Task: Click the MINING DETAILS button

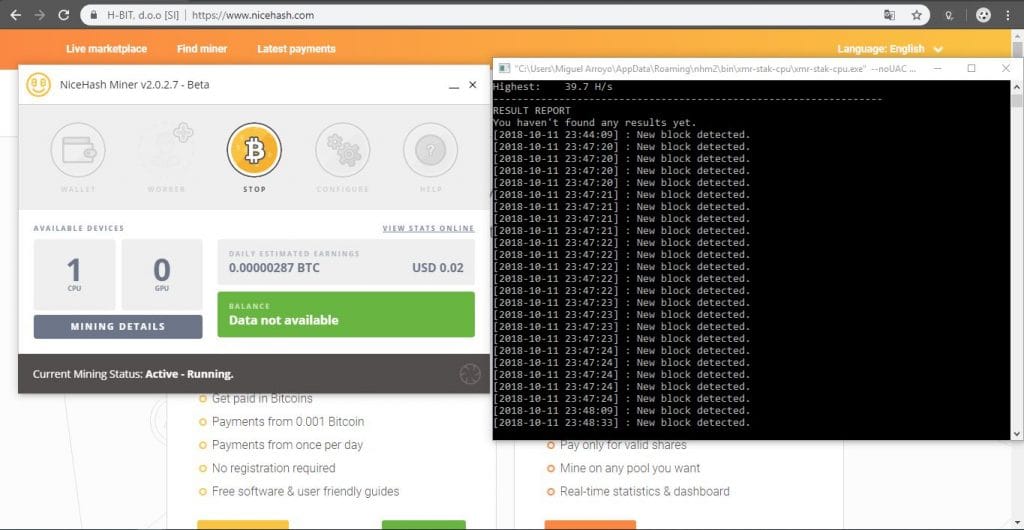Action: pos(118,327)
